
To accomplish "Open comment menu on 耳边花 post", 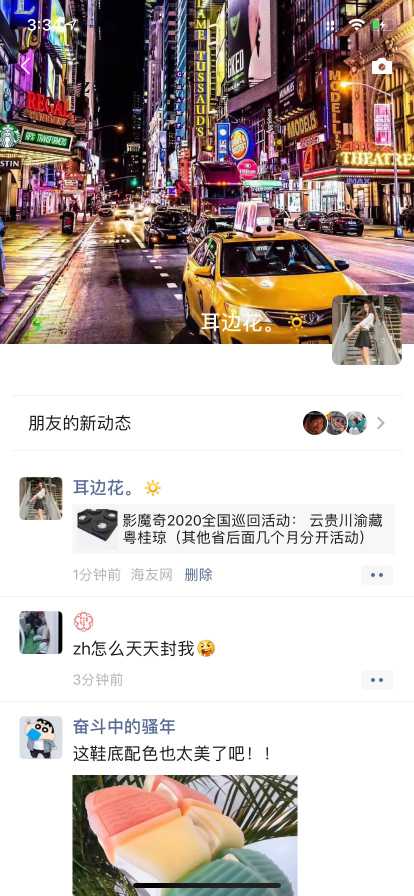I will click(x=377, y=575).
